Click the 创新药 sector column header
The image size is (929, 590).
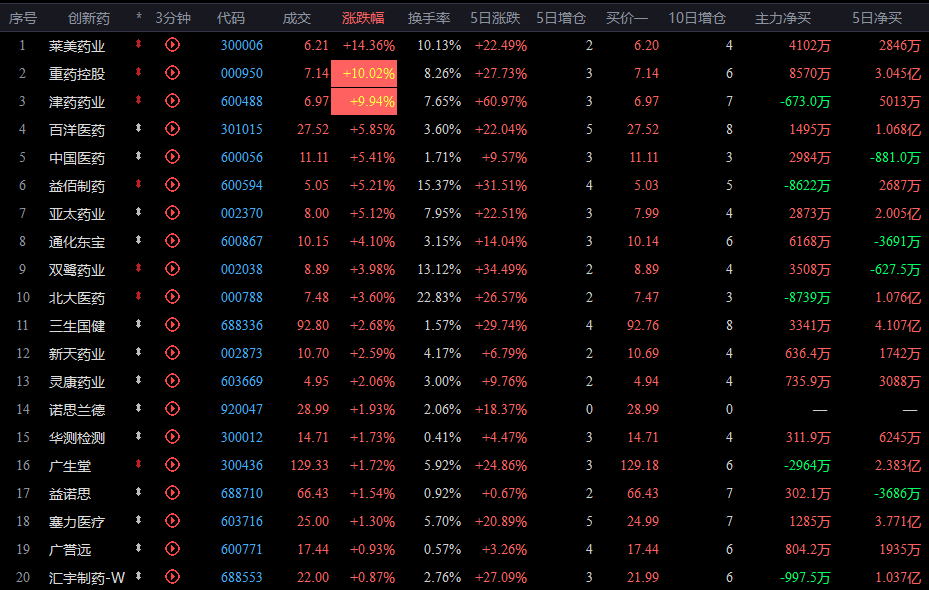[89, 18]
